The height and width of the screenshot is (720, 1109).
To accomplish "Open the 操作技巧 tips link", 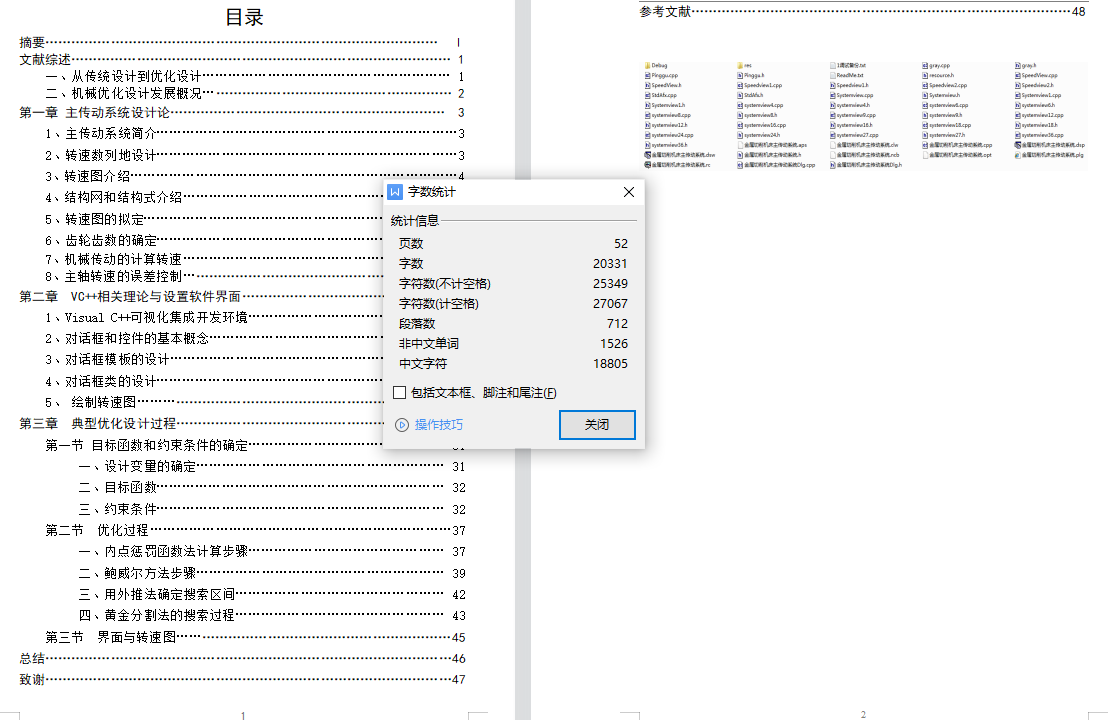I will click(439, 424).
